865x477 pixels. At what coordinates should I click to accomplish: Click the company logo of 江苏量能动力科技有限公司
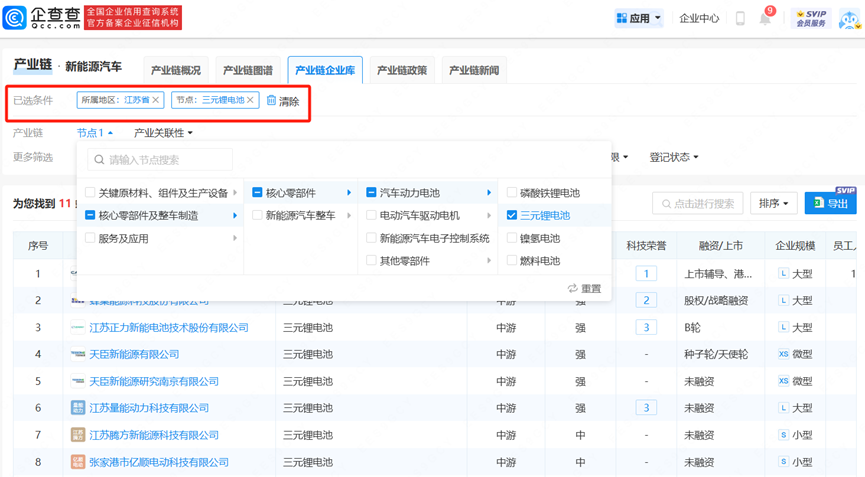click(78, 408)
